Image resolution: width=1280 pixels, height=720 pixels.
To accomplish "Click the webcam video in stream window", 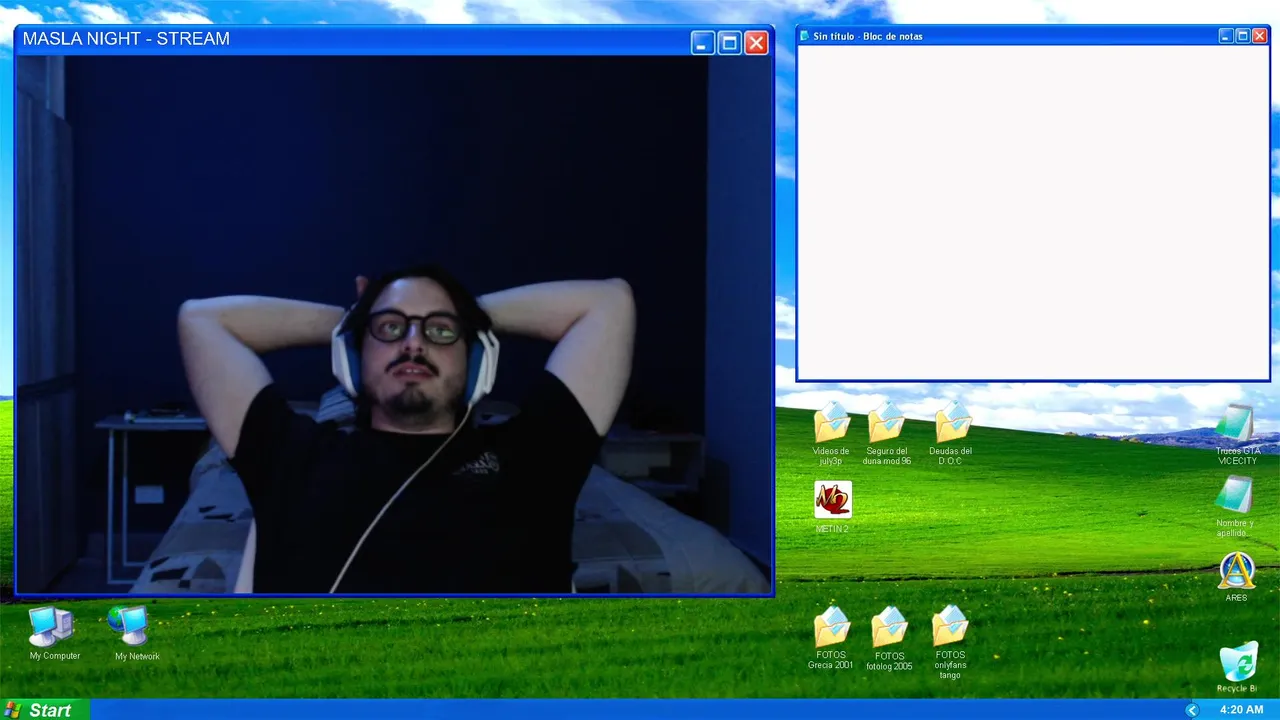I will click(394, 324).
